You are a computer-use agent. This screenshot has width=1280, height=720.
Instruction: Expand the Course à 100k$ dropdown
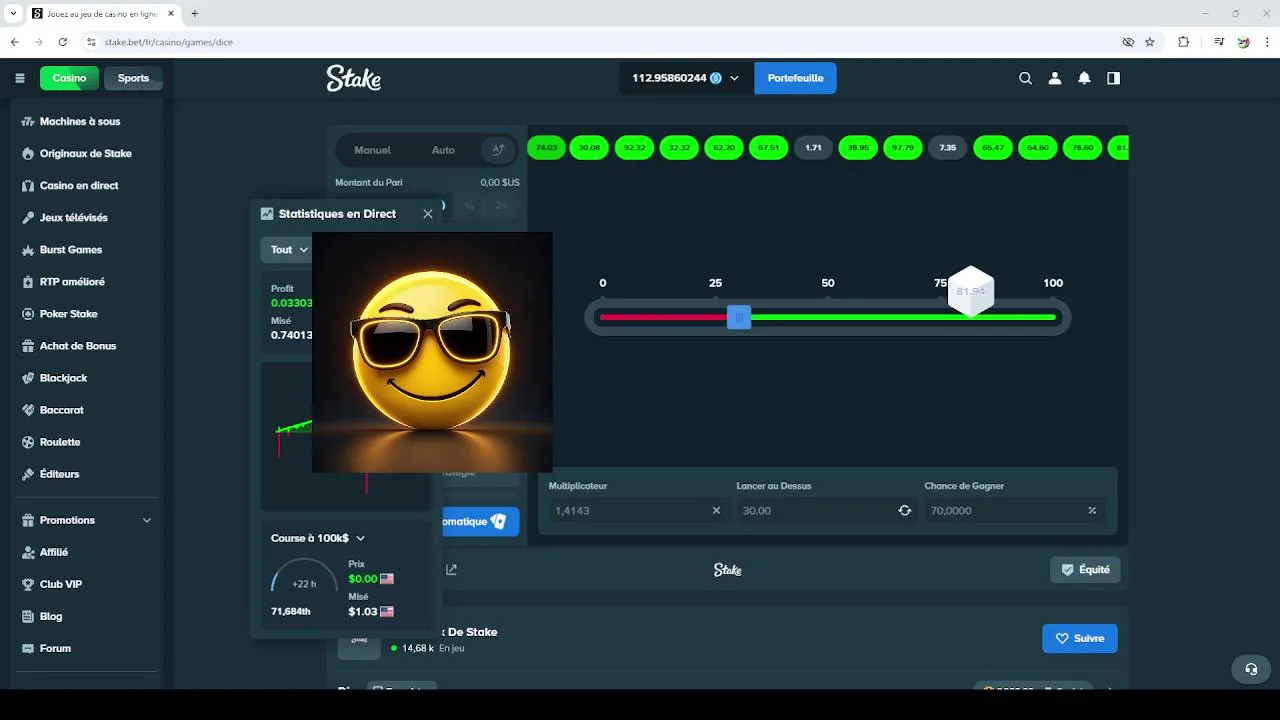pos(318,538)
